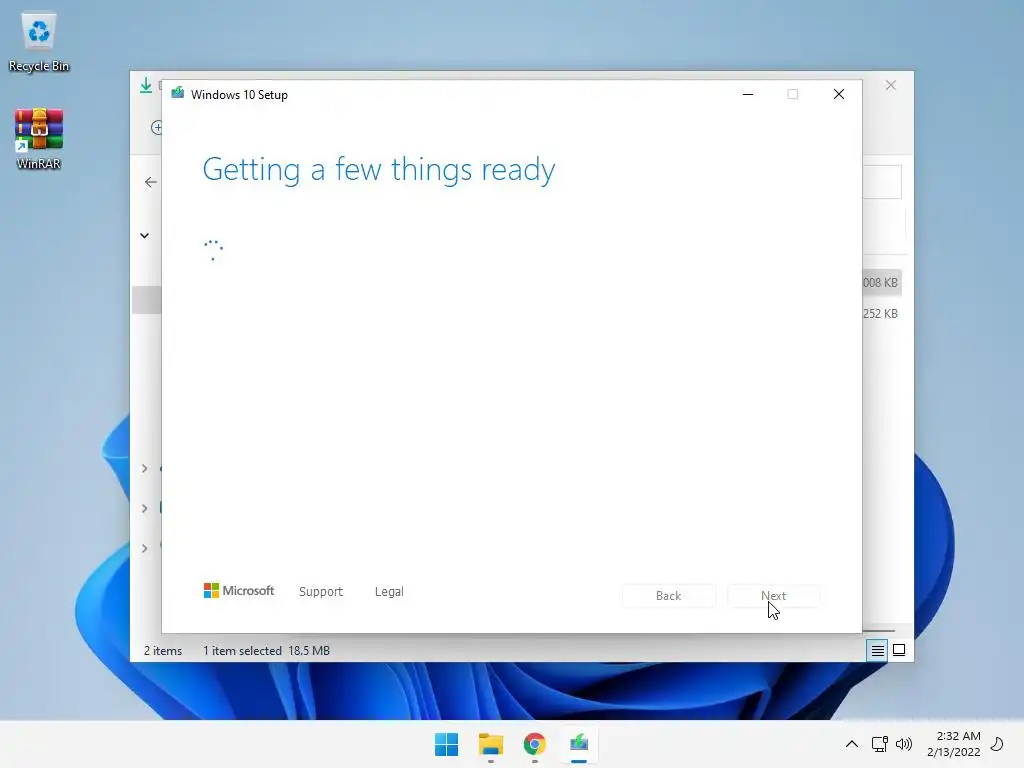Click the Windows Start button

tap(447, 744)
